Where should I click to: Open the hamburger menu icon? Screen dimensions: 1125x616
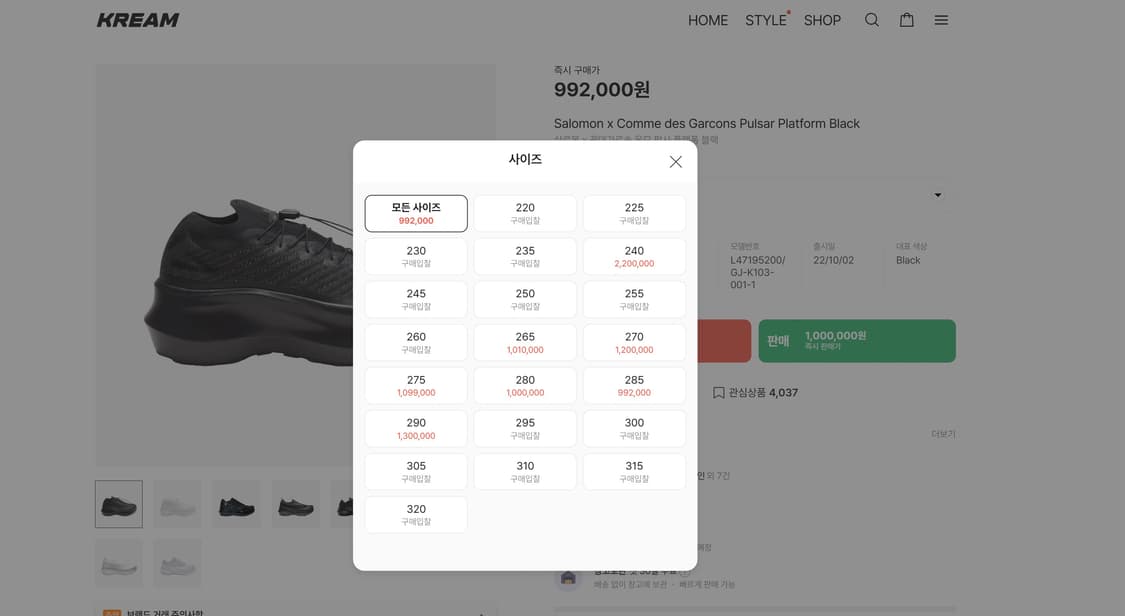click(941, 20)
